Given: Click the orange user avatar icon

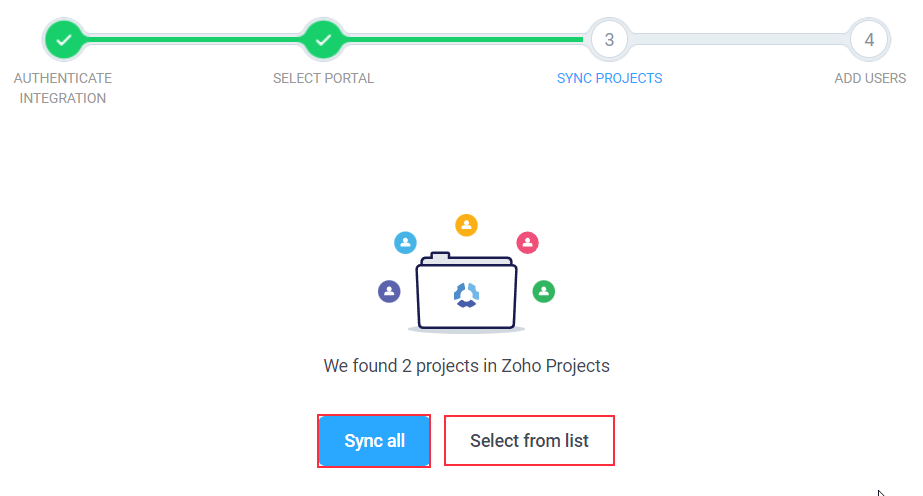Looking at the screenshot, I should coord(466,225).
